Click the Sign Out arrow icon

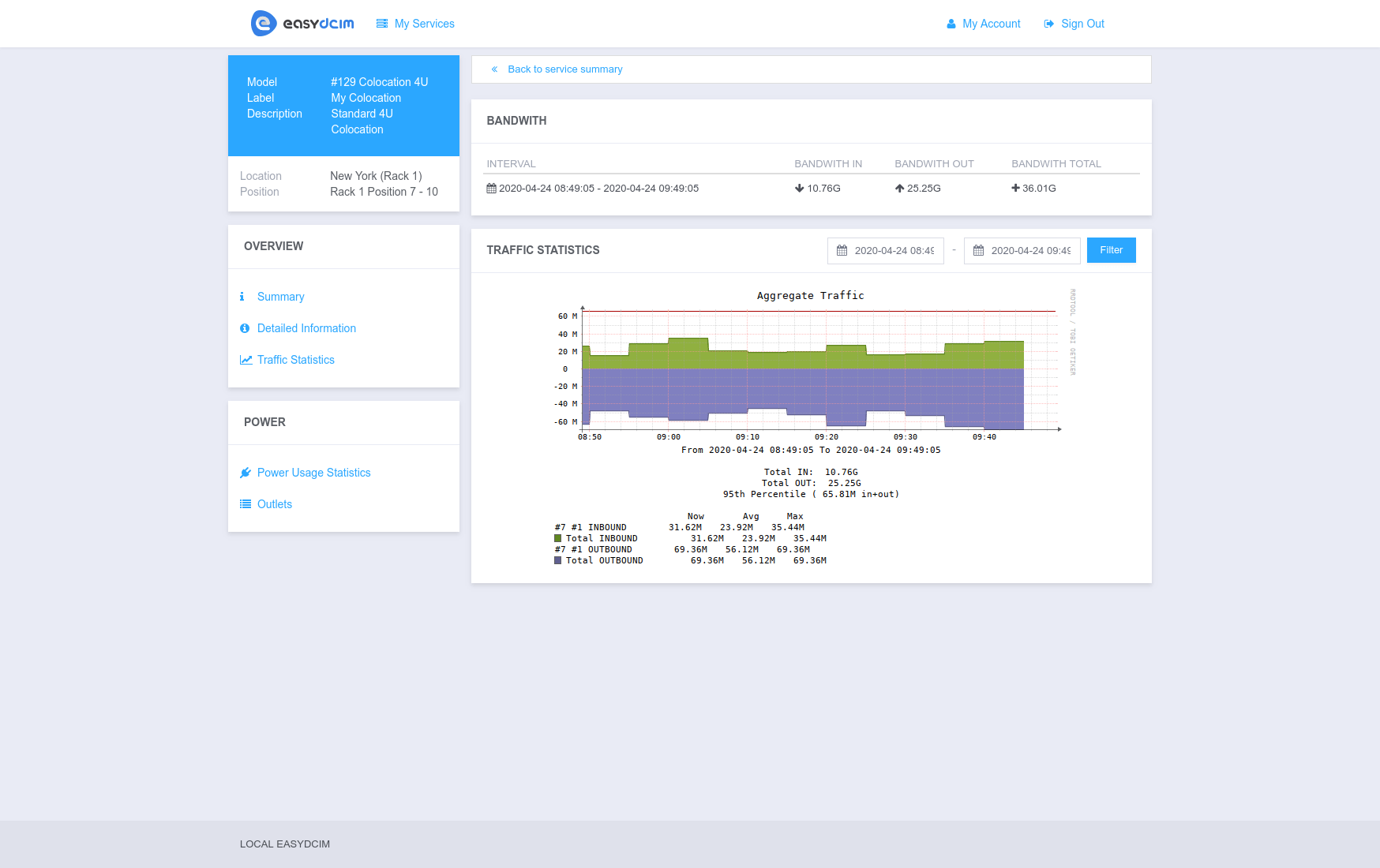coord(1048,24)
